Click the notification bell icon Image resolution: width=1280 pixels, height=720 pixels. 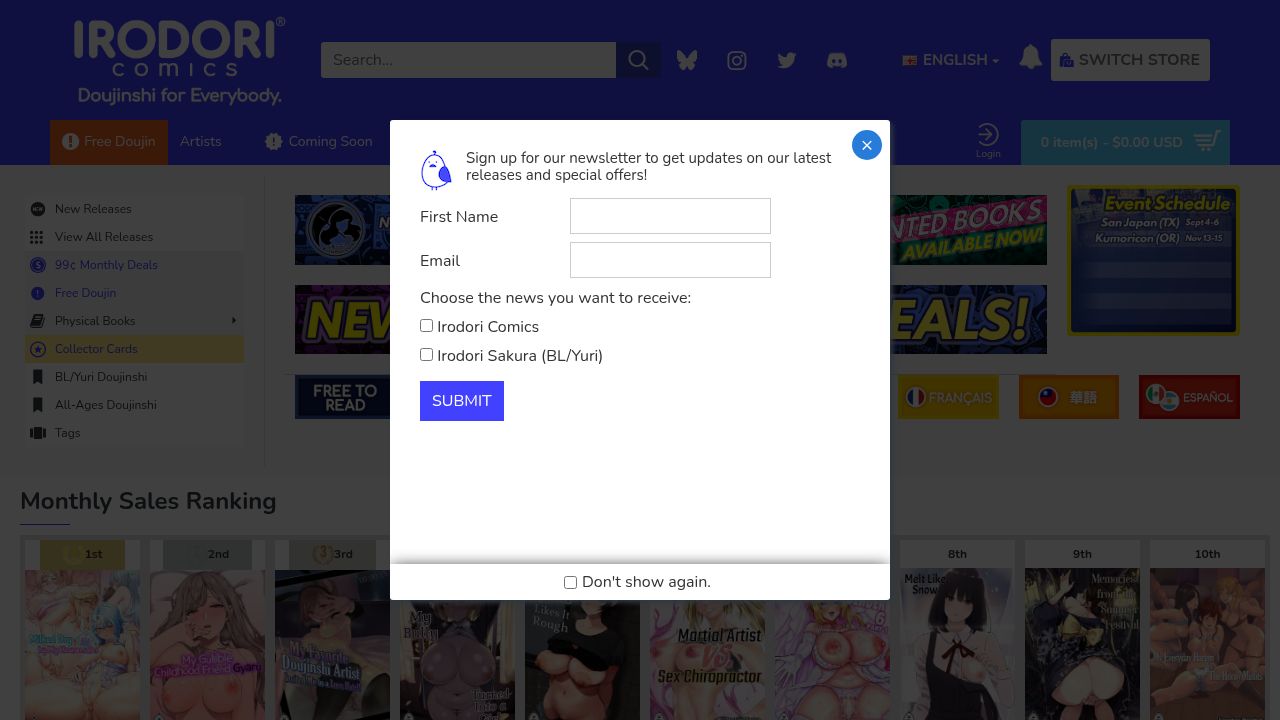tap(1031, 57)
